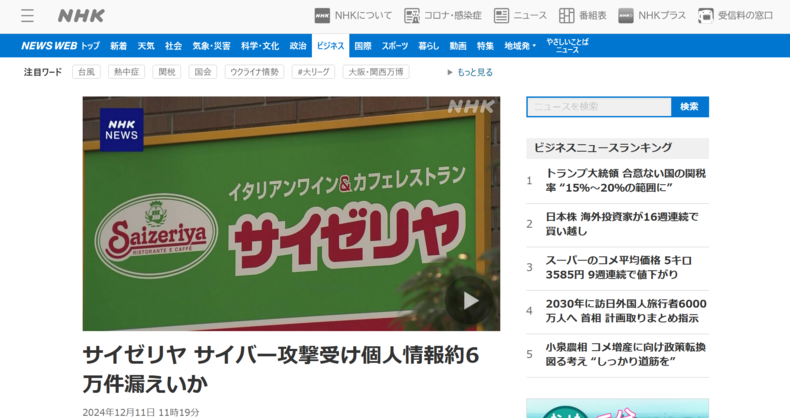
Task: Open ranking 2 日本株 海外投資家 article
Action: coord(622,224)
